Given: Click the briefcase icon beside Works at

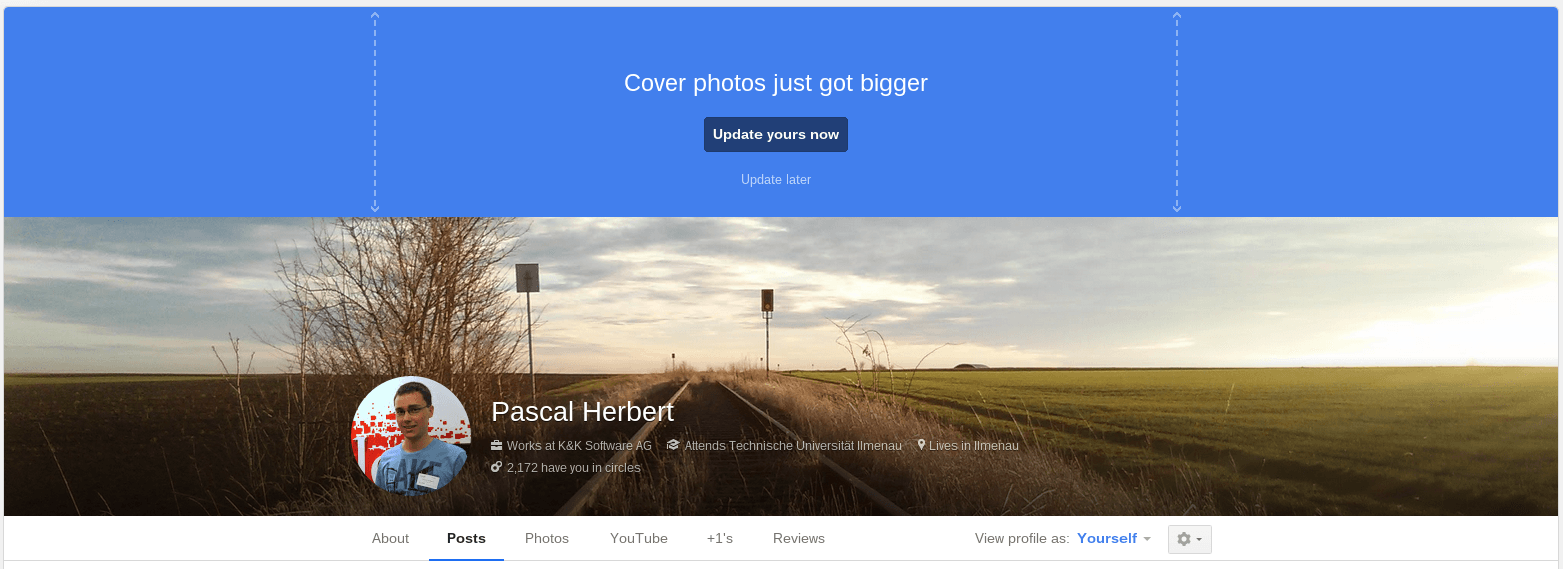Looking at the screenshot, I should click(496, 446).
